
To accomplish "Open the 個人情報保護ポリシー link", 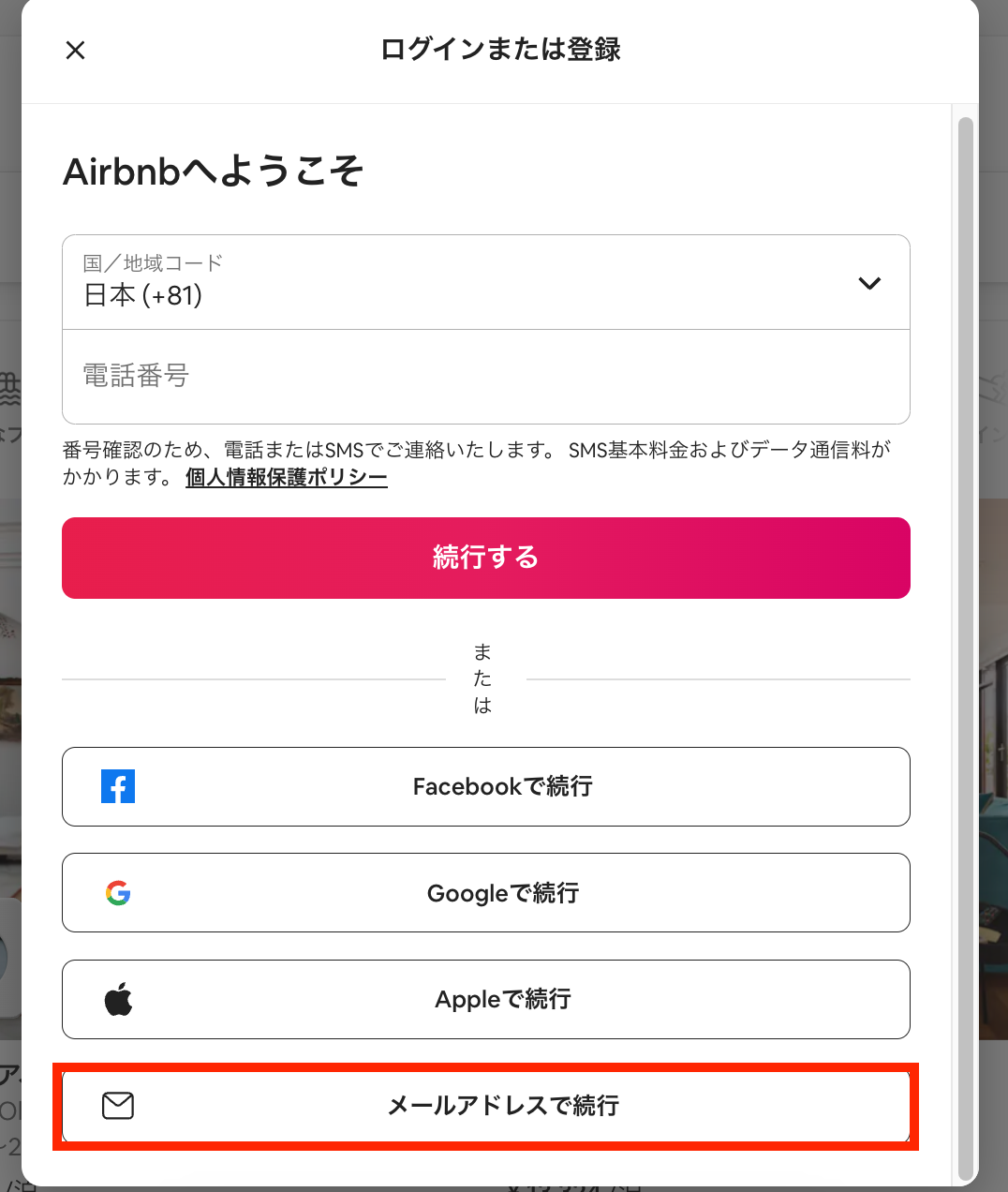I will (x=287, y=478).
